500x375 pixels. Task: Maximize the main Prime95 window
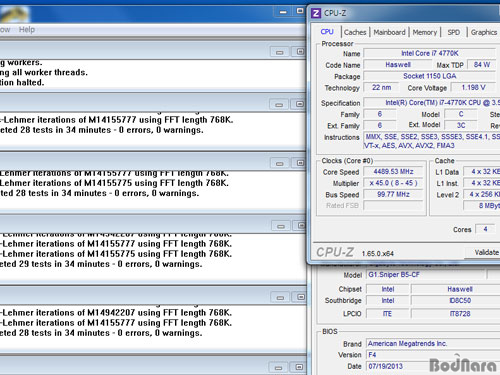pos(300,11)
